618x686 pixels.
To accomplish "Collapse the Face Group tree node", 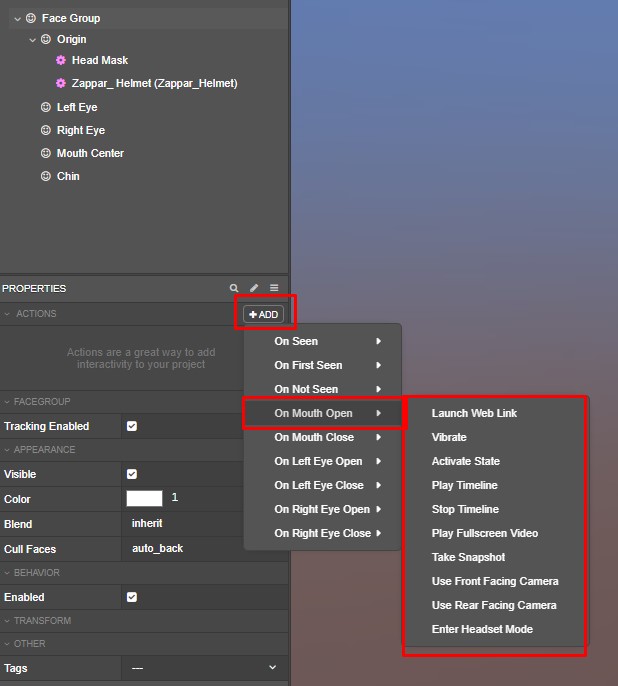I will [17, 19].
